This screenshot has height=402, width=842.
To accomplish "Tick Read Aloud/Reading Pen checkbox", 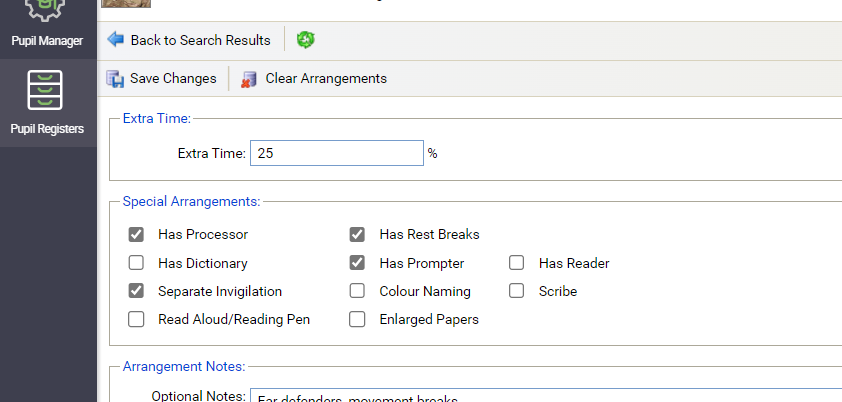I will coord(136,320).
